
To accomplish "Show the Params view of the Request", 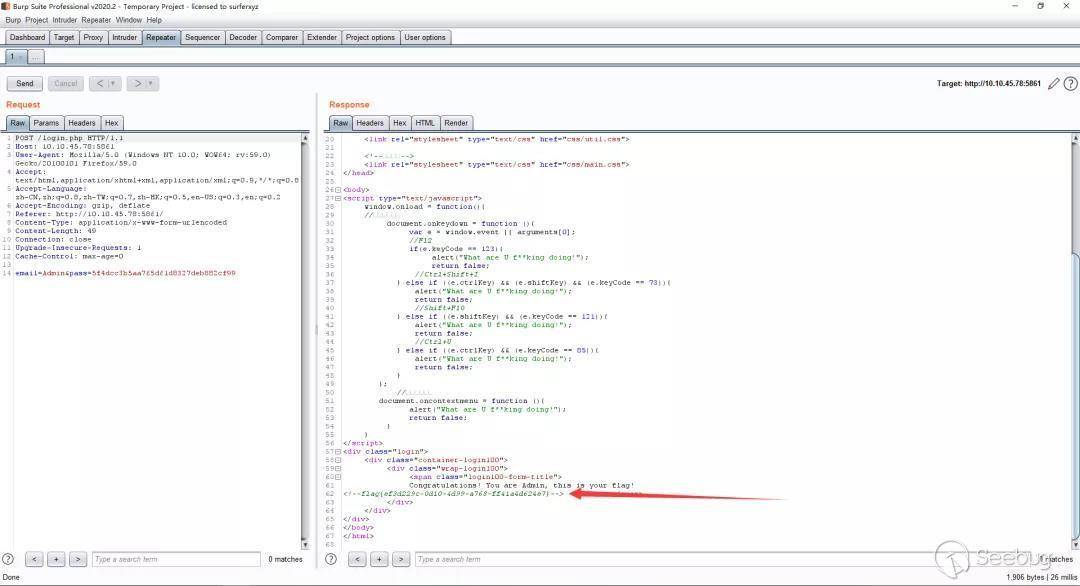I will click(x=46, y=123).
